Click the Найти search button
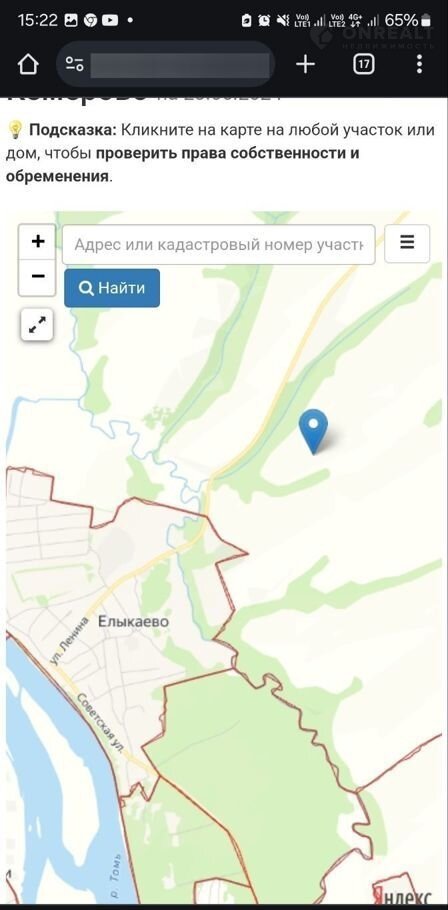The height and width of the screenshot is (910, 448). (x=112, y=288)
